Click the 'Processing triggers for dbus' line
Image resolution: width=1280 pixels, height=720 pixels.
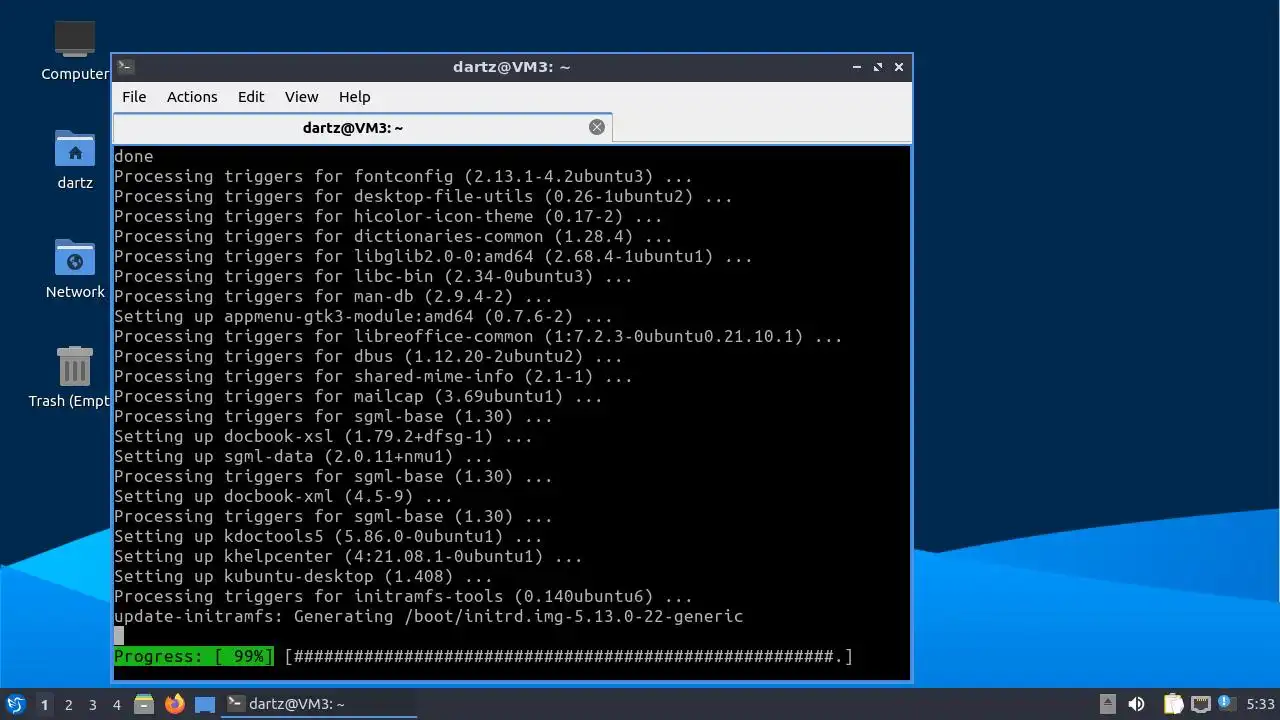point(368,356)
